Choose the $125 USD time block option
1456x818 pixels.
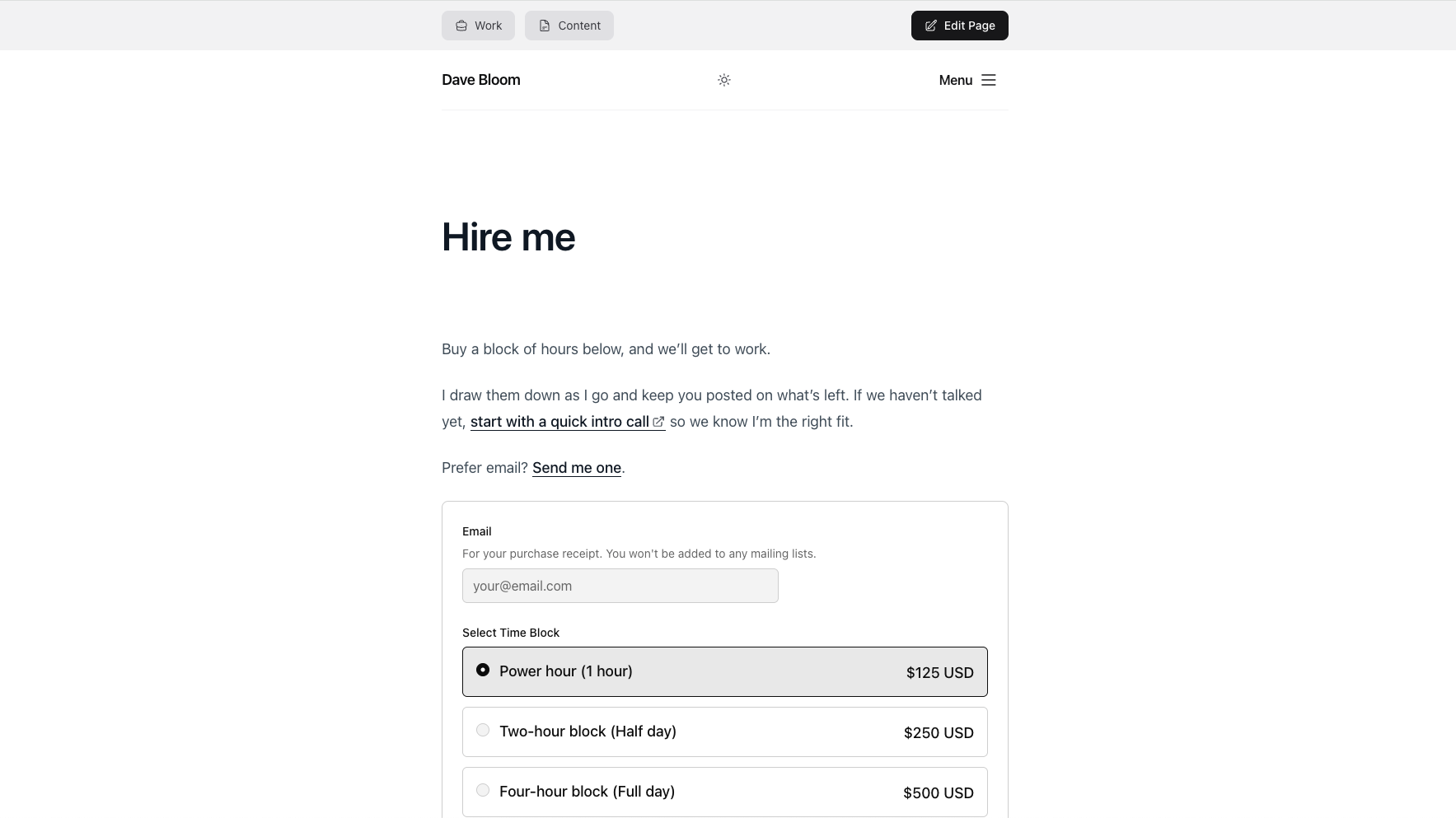(725, 671)
